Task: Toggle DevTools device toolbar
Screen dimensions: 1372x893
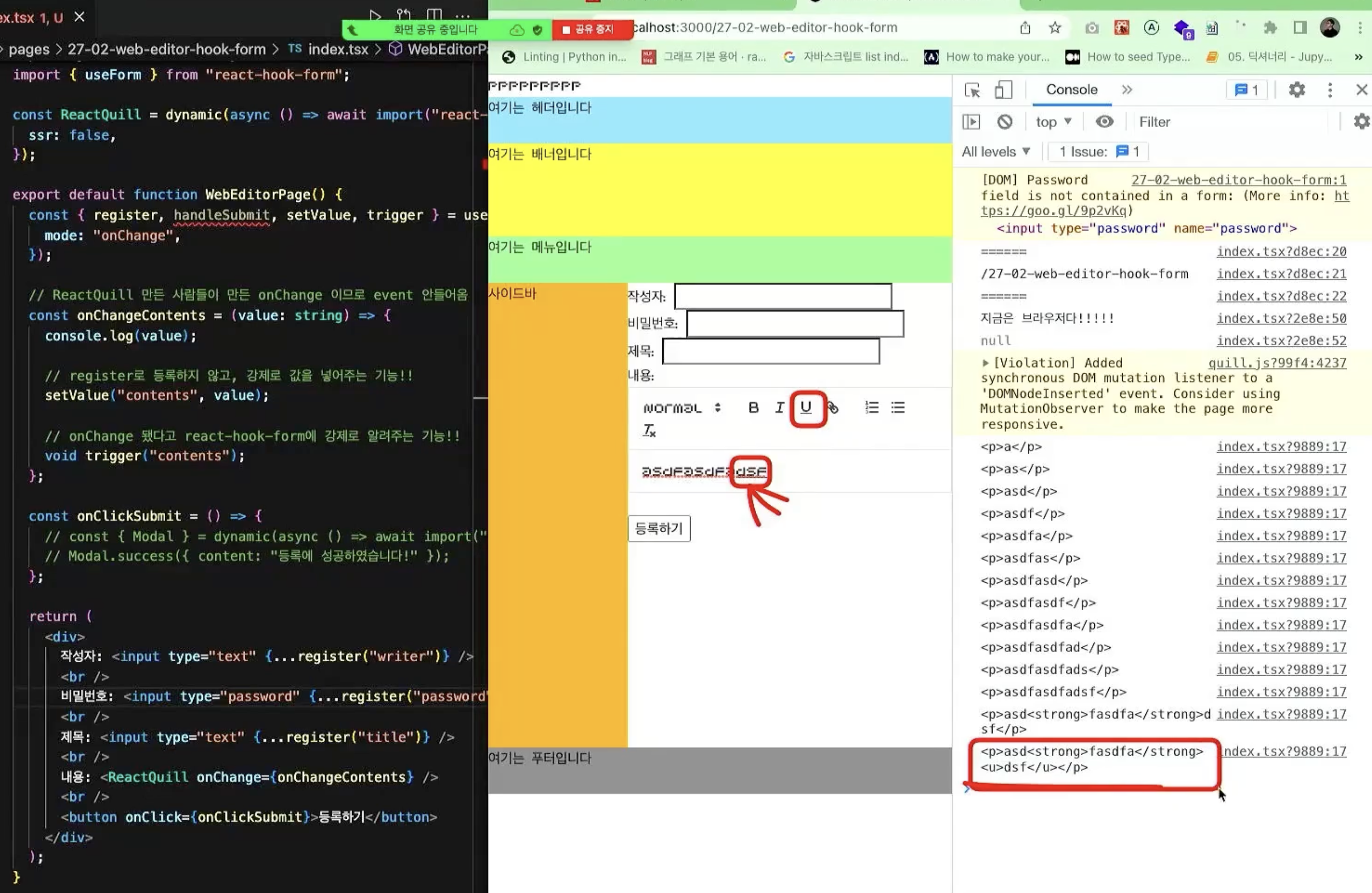Action: pyautogui.click(x=1003, y=90)
